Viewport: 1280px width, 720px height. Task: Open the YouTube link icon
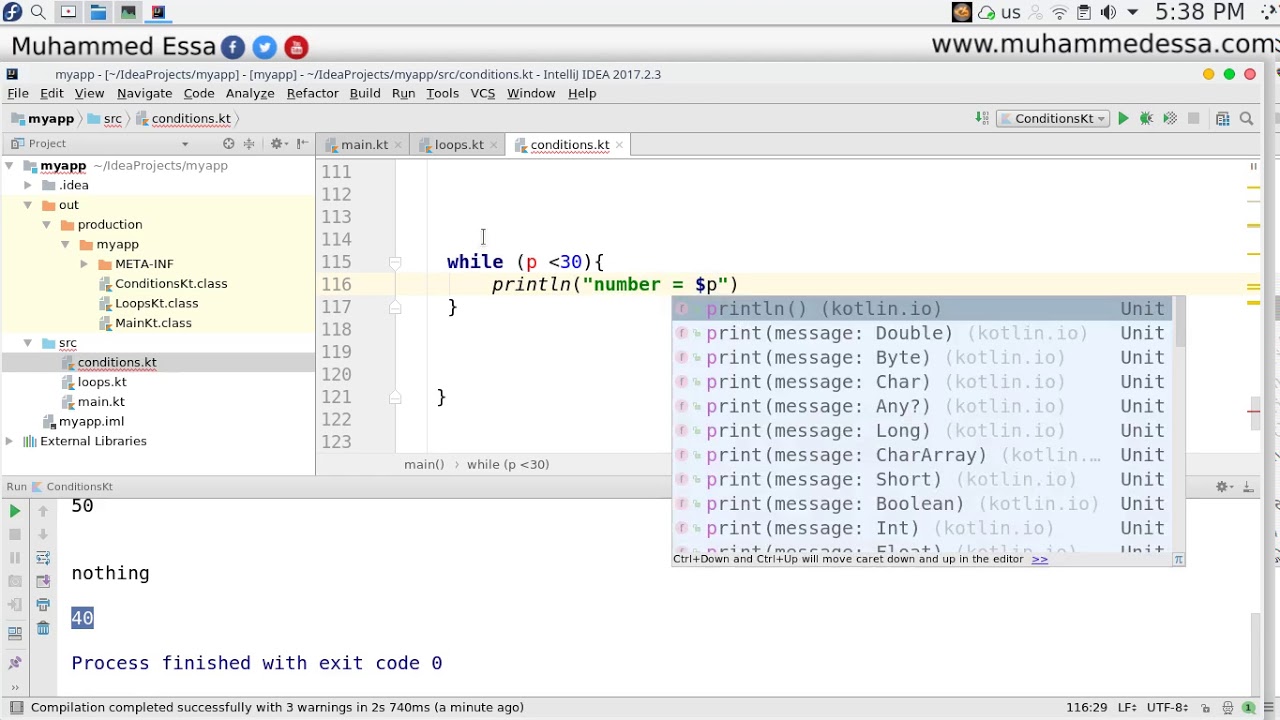point(296,47)
